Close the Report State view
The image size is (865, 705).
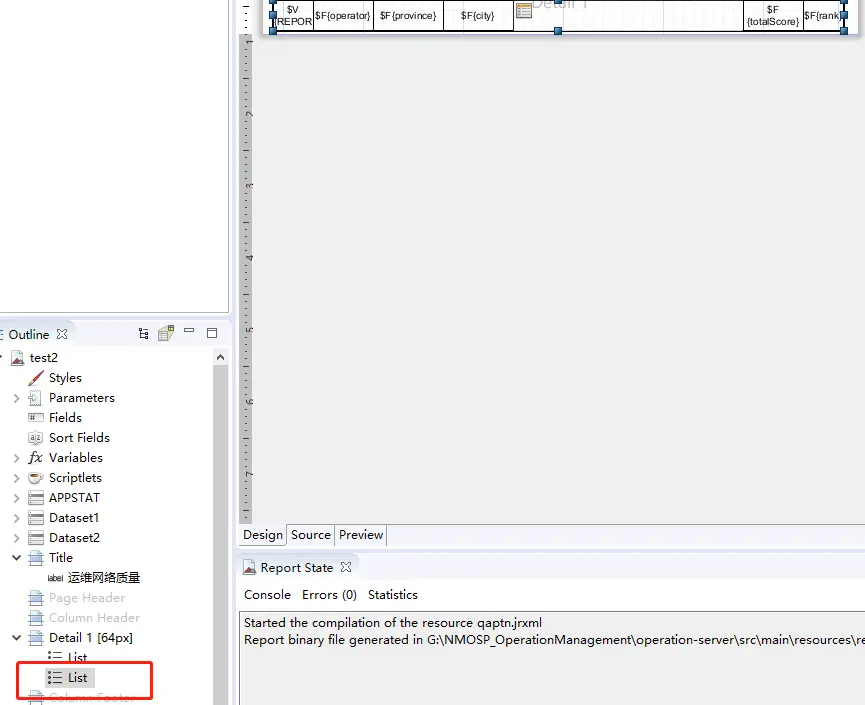[346, 567]
